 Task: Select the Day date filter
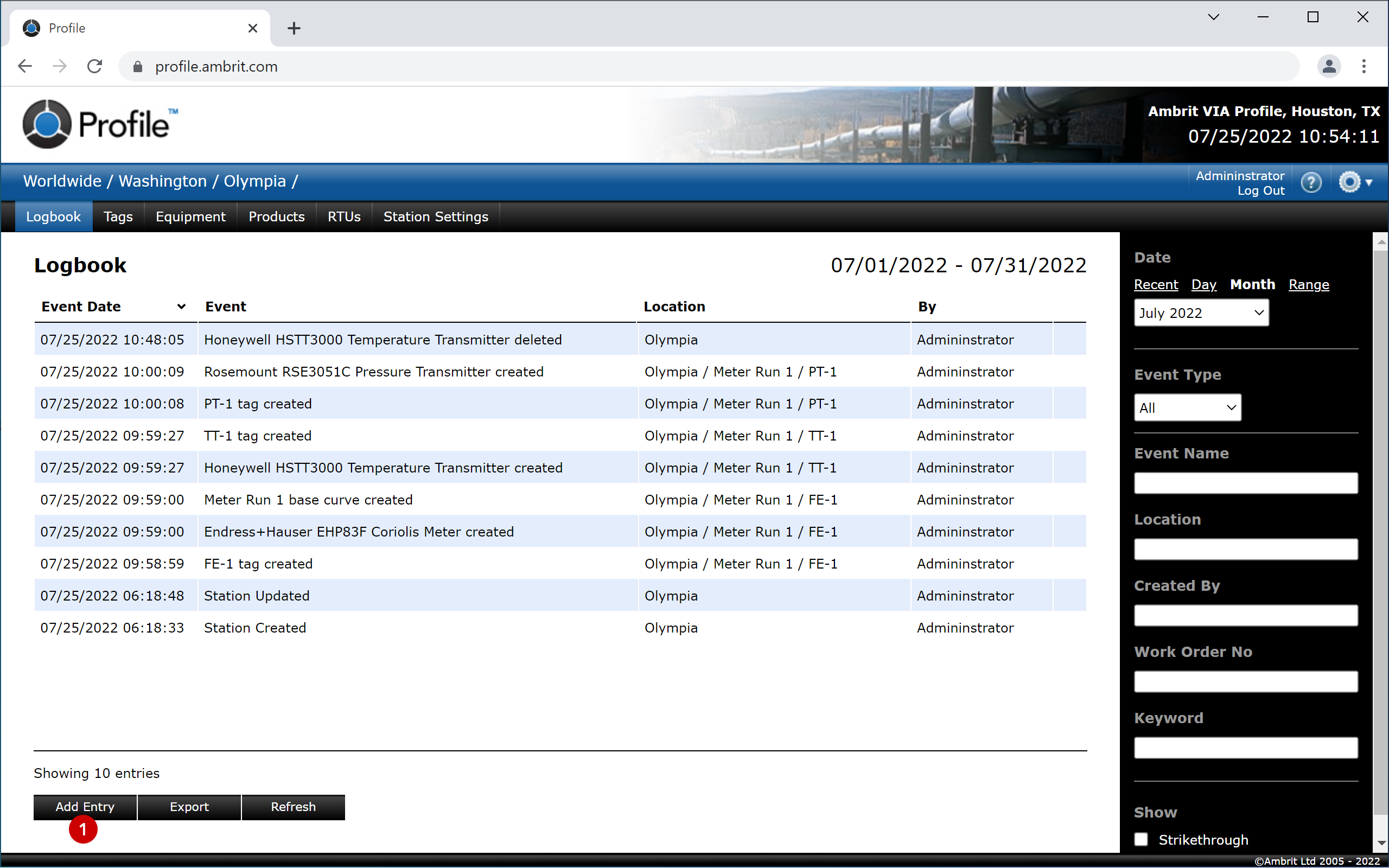click(x=1203, y=284)
